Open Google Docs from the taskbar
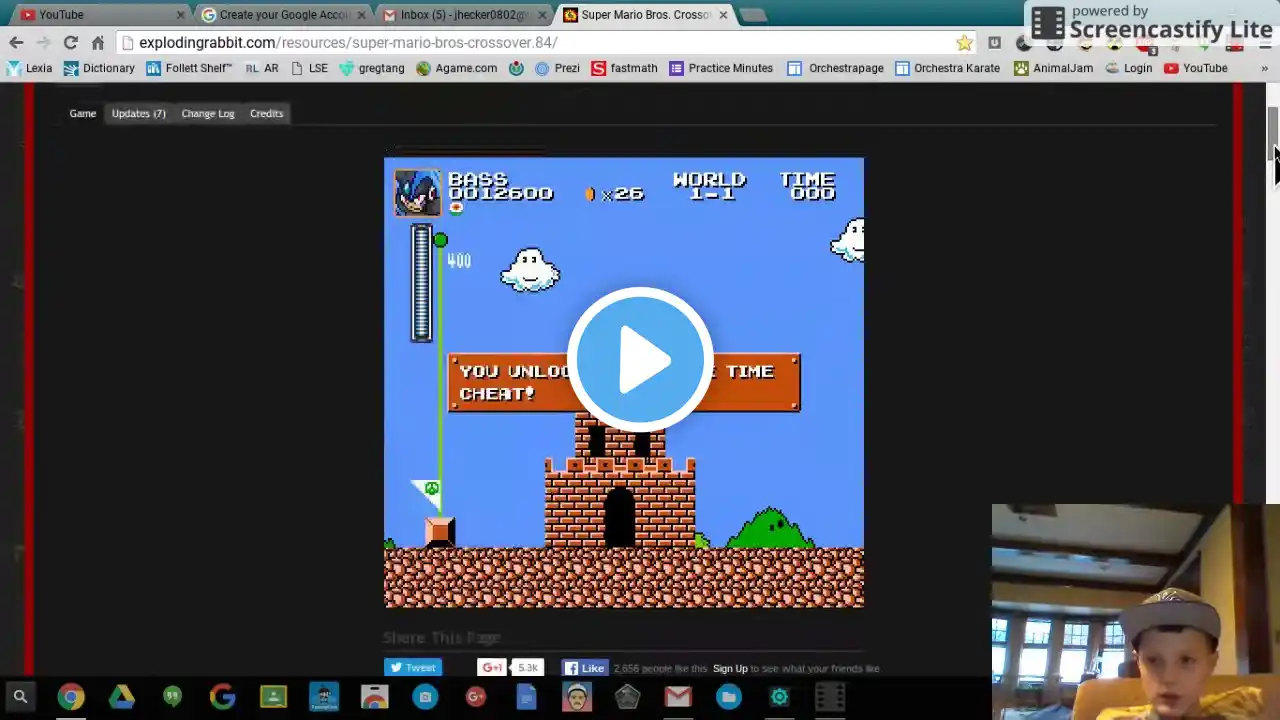This screenshot has height=720, width=1280. tap(526, 696)
